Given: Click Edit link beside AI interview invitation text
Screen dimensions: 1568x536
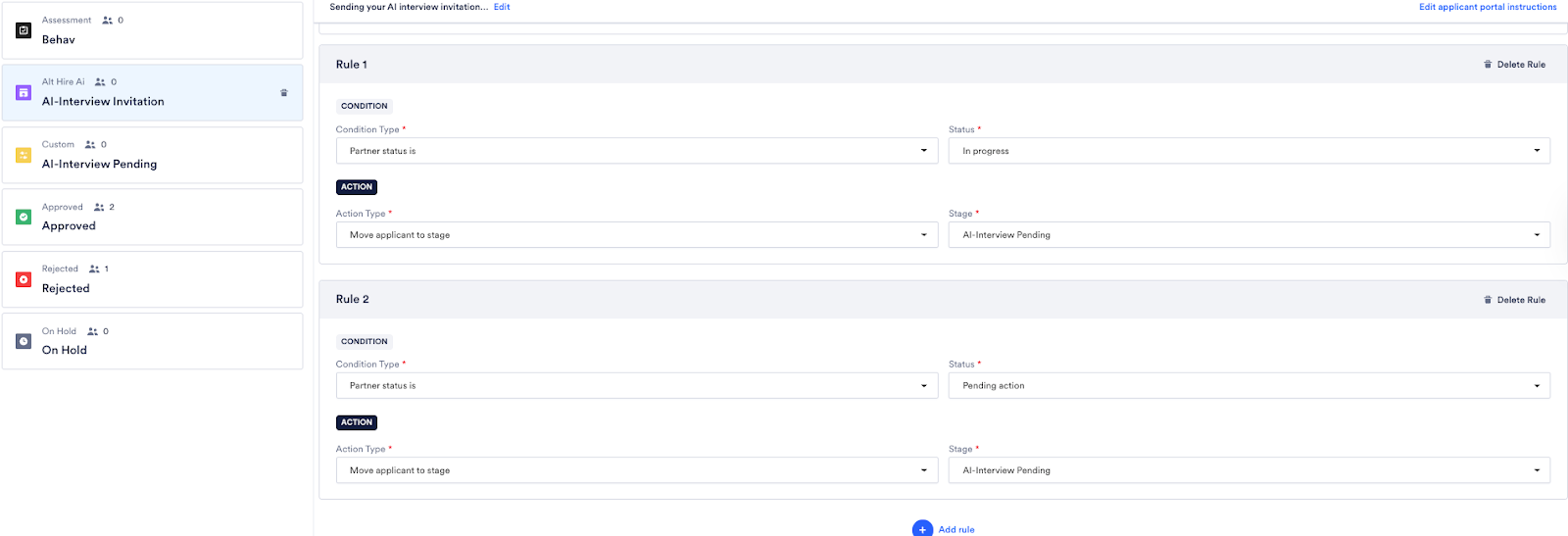Looking at the screenshot, I should tap(502, 7).
